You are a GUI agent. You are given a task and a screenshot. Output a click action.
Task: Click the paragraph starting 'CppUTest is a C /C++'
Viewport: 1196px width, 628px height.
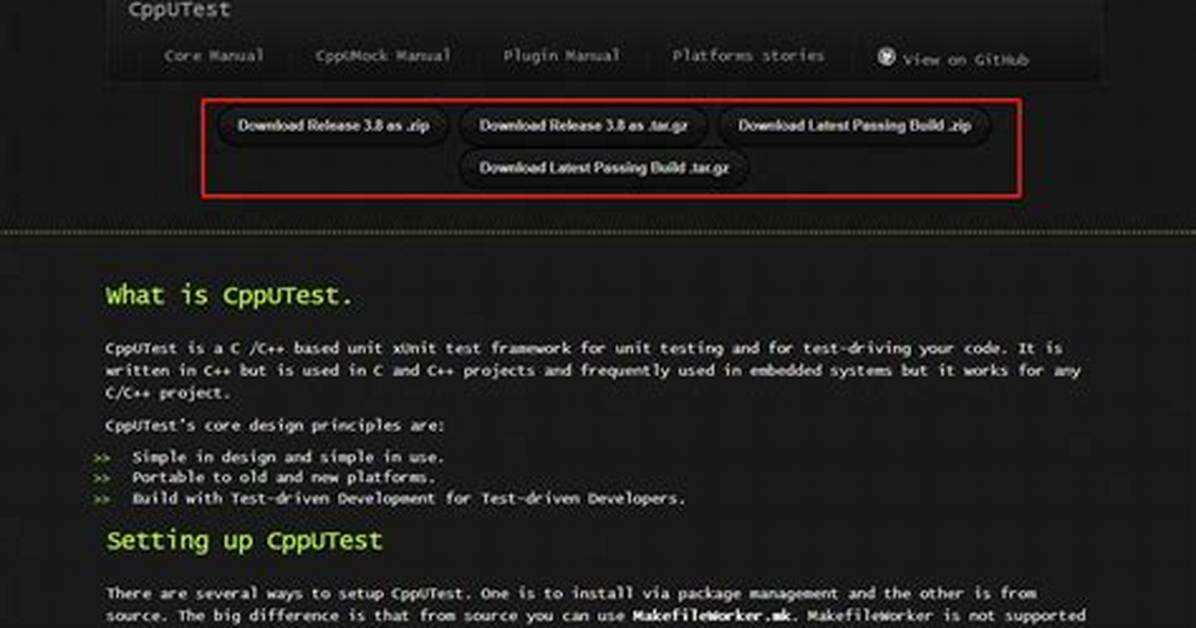[593, 371]
